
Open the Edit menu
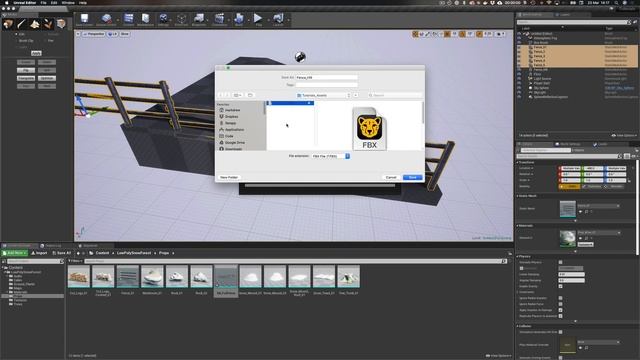(x=54, y=2)
